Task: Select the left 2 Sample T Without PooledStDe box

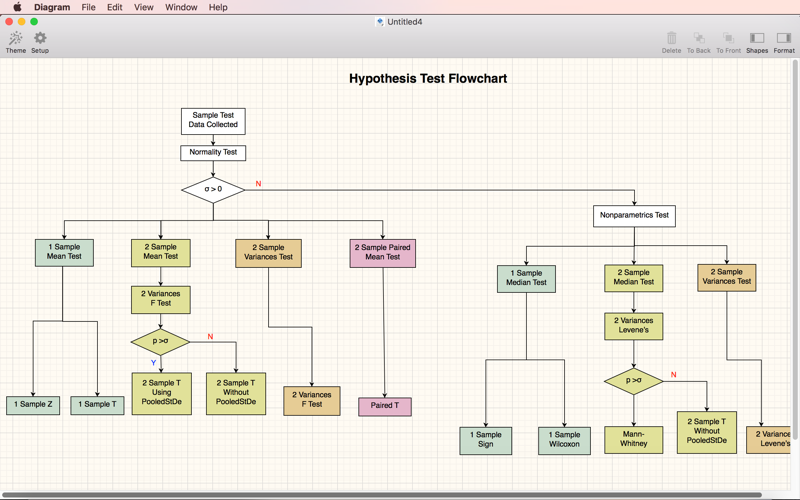Action: tap(236, 393)
